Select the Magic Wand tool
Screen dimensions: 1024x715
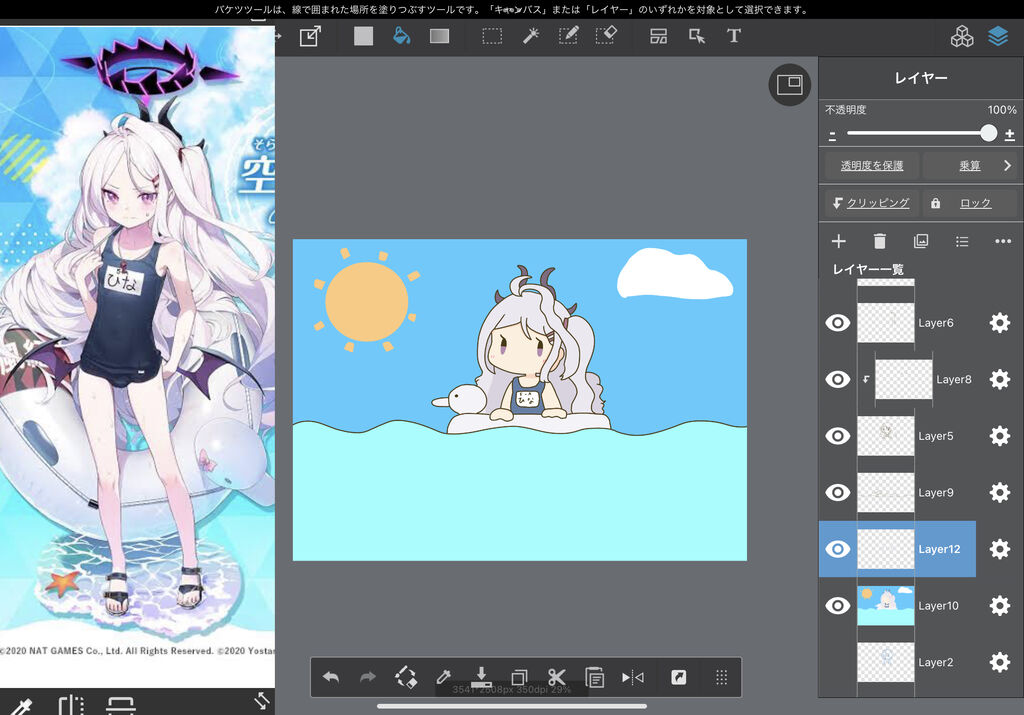pos(530,36)
